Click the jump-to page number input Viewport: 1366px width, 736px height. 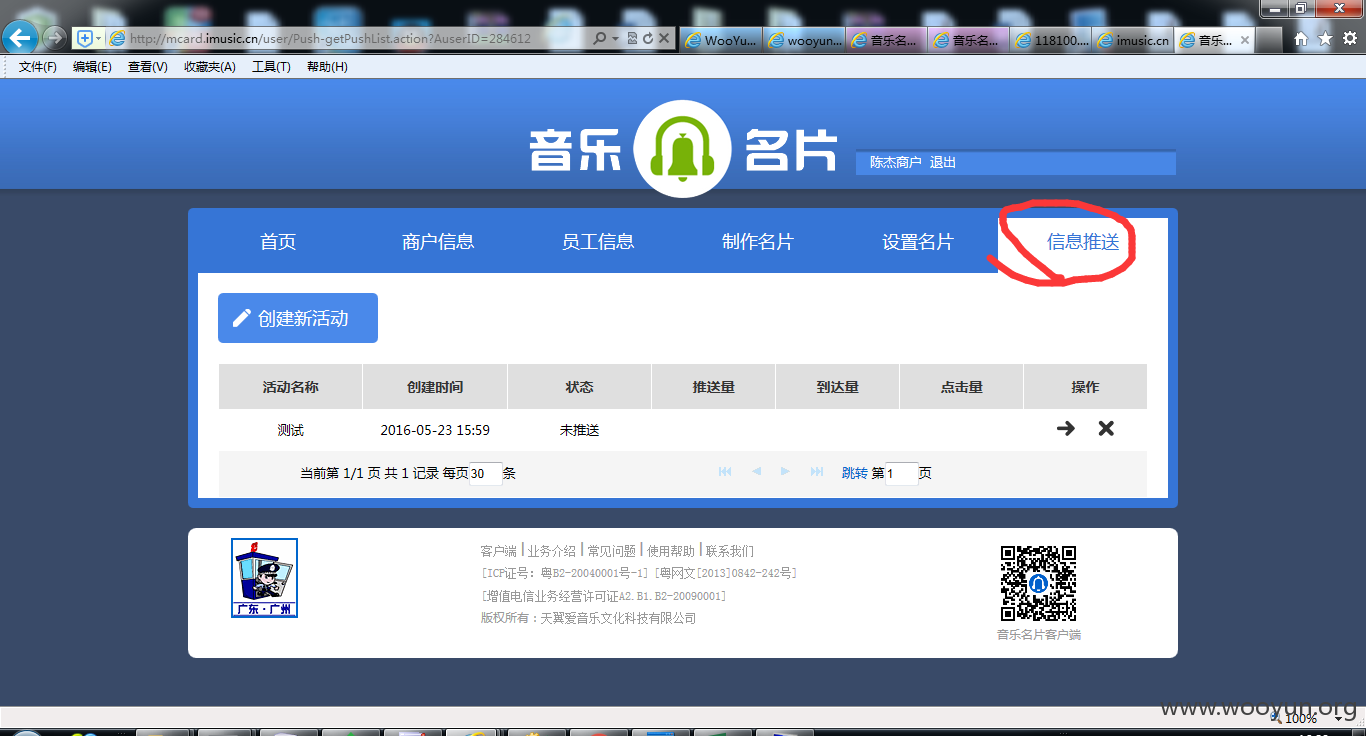coord(901,473)
